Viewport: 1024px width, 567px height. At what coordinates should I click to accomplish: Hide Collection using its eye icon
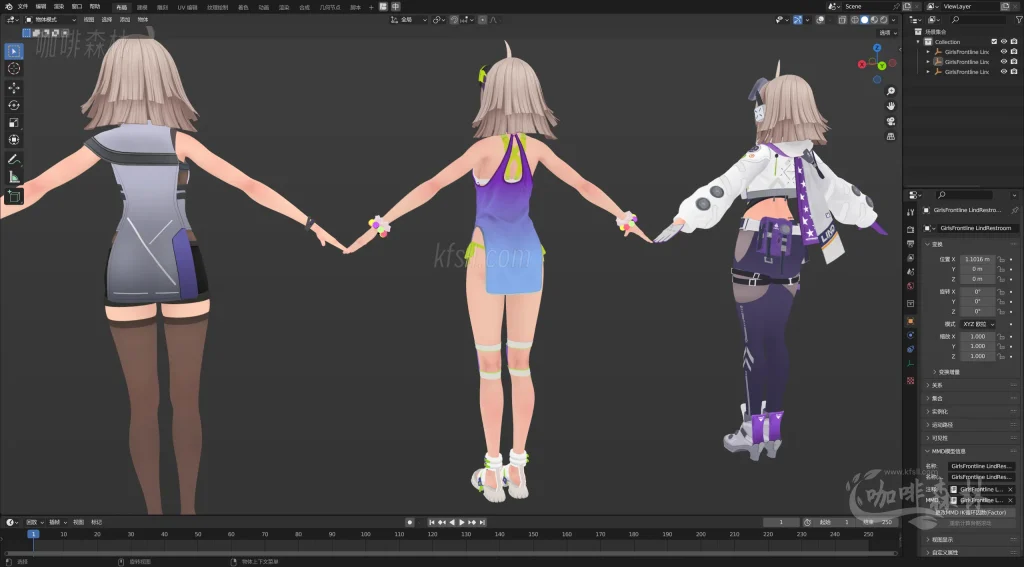[1004, 42]
